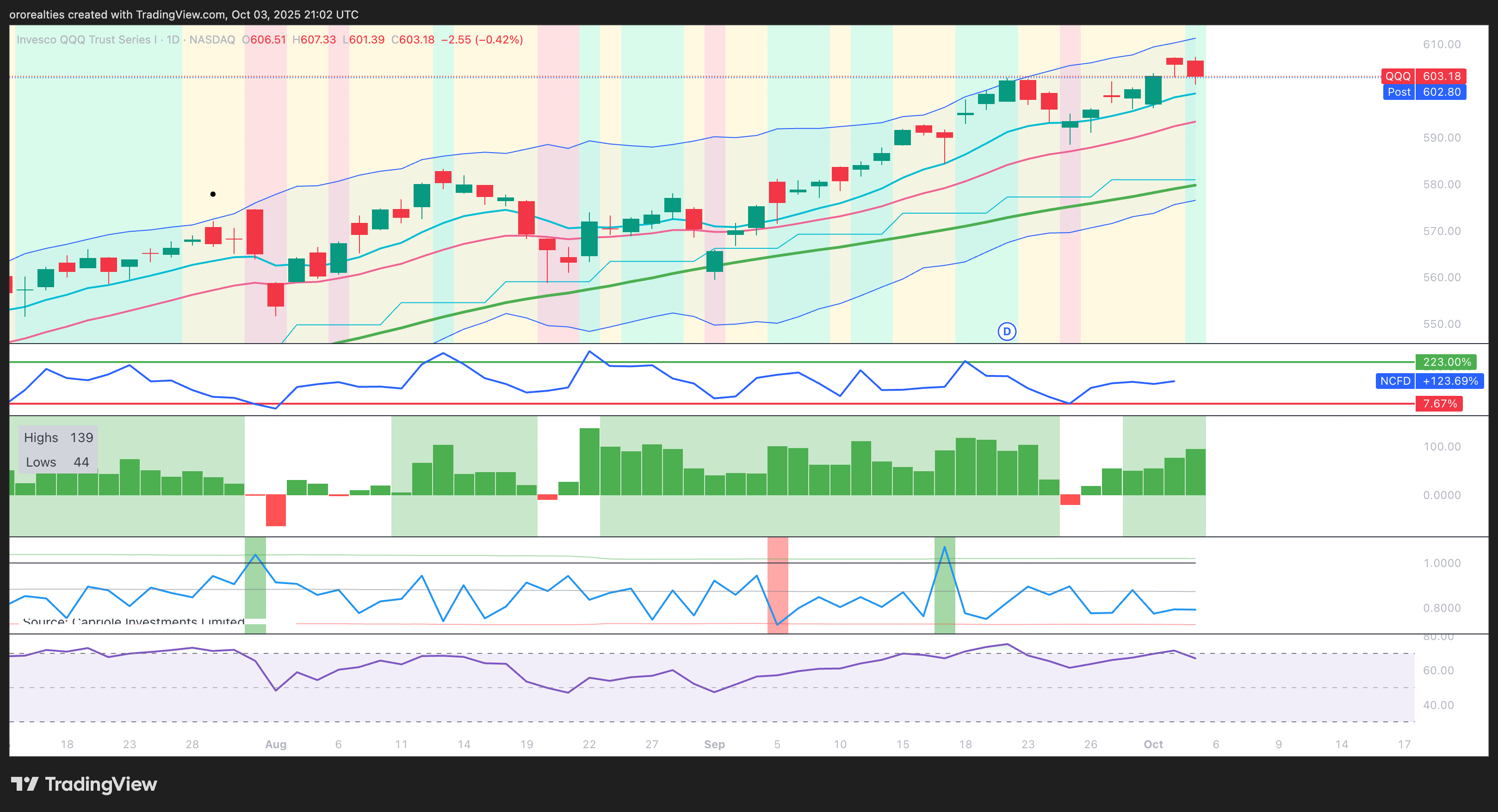
Task: Click the dividend D marker on chart
Action: tap(1007, 331)
